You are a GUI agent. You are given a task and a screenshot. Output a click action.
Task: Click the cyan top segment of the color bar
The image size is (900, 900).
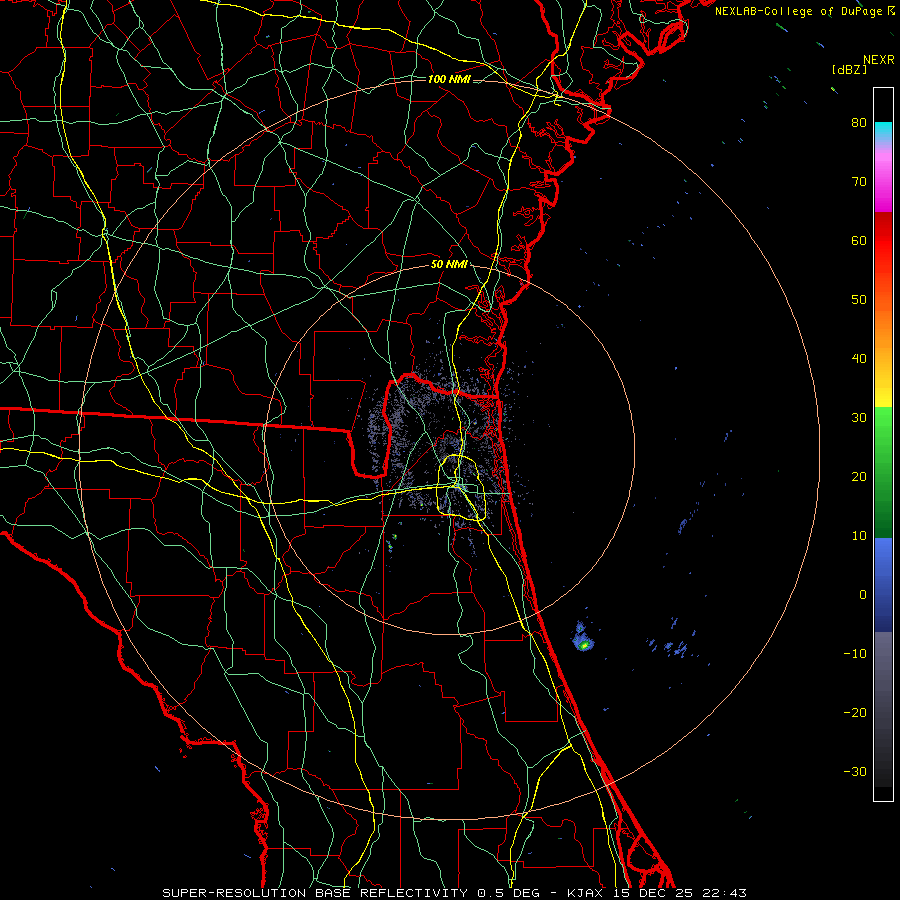883,132
